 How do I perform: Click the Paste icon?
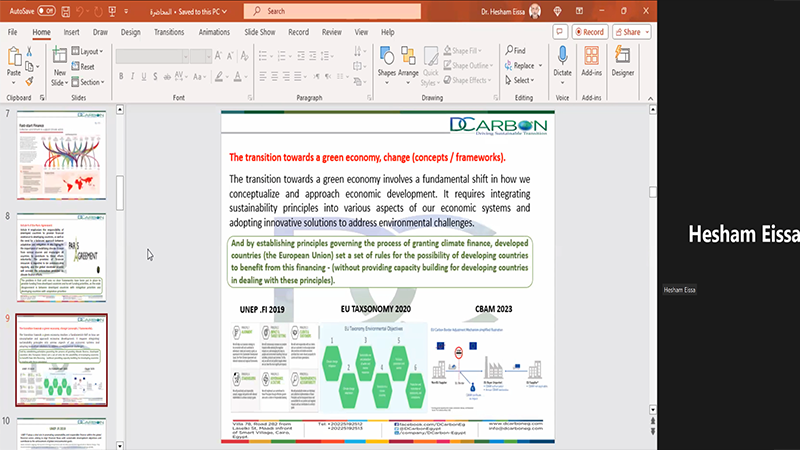(x=14, y=57)
